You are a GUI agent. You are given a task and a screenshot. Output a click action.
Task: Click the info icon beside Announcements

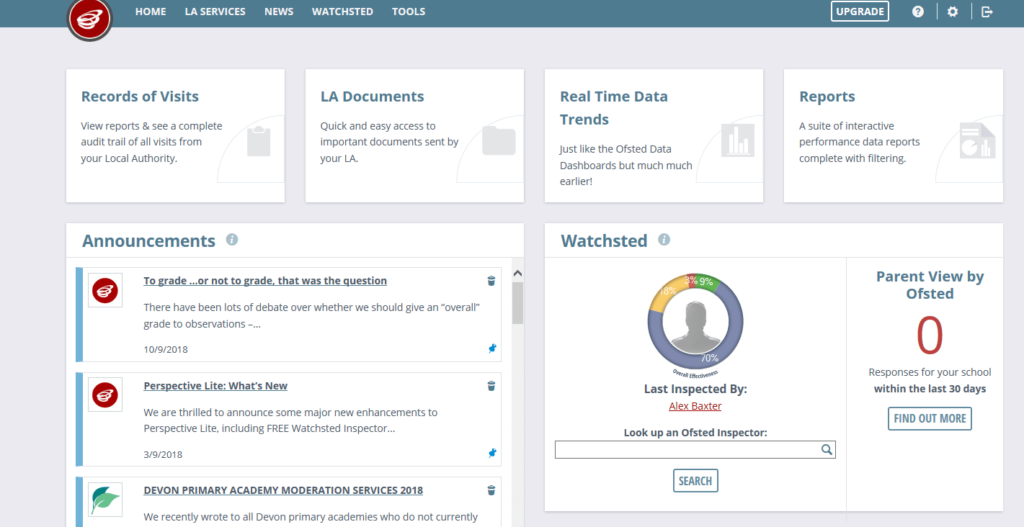pos(232,240)
